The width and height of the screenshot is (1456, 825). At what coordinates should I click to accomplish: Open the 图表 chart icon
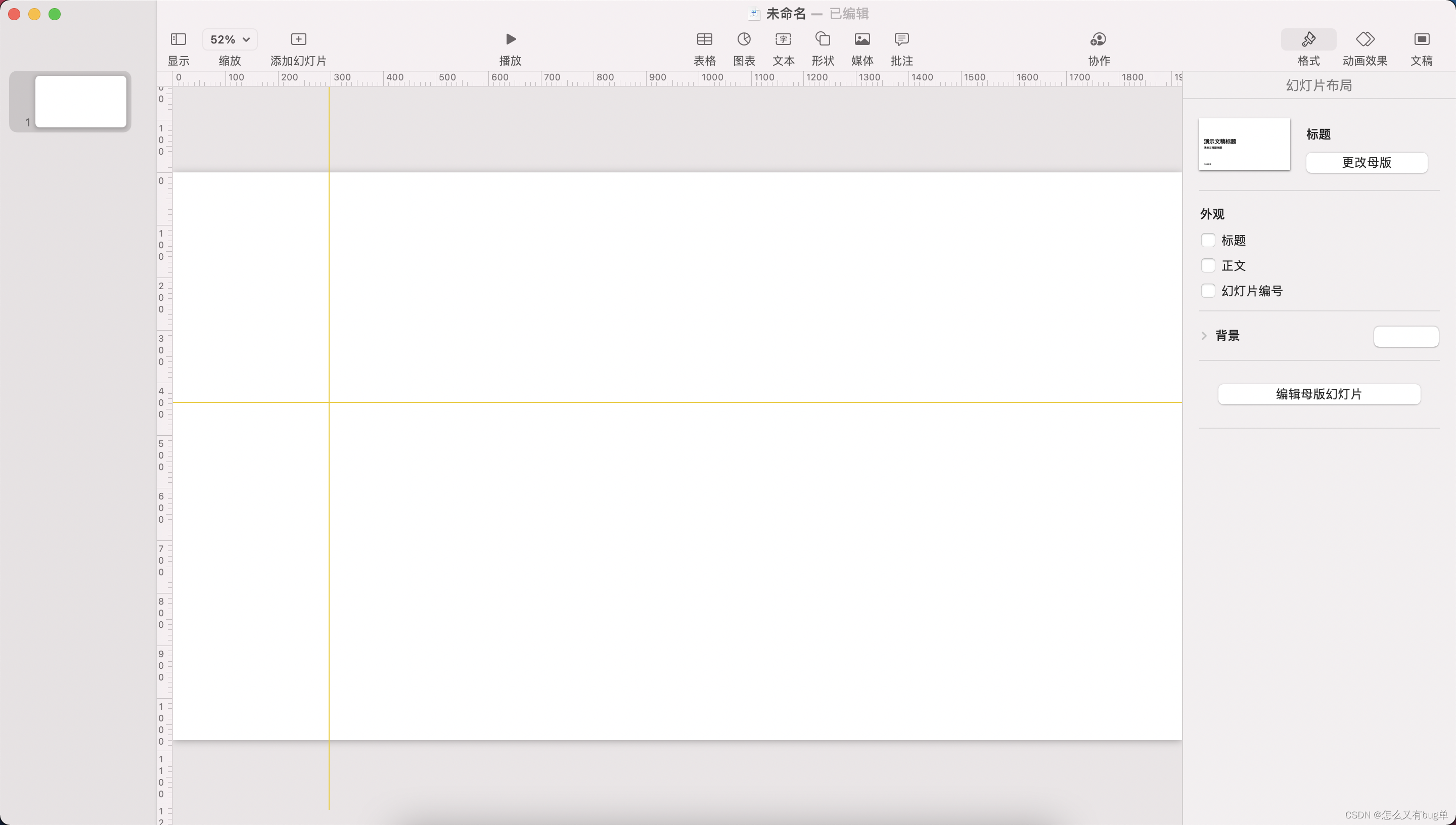744,39
